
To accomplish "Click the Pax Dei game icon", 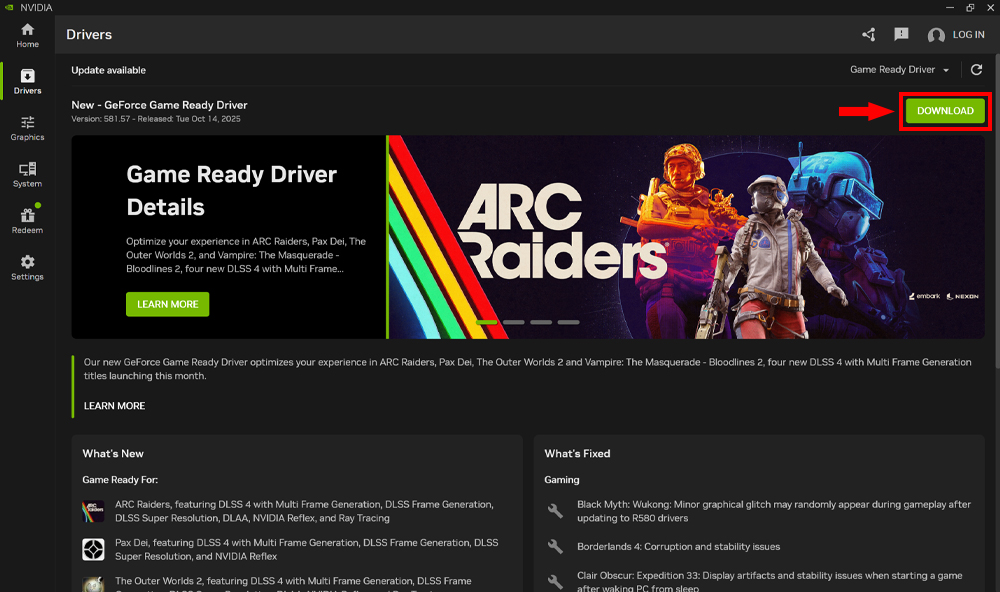I will point(93,549).
